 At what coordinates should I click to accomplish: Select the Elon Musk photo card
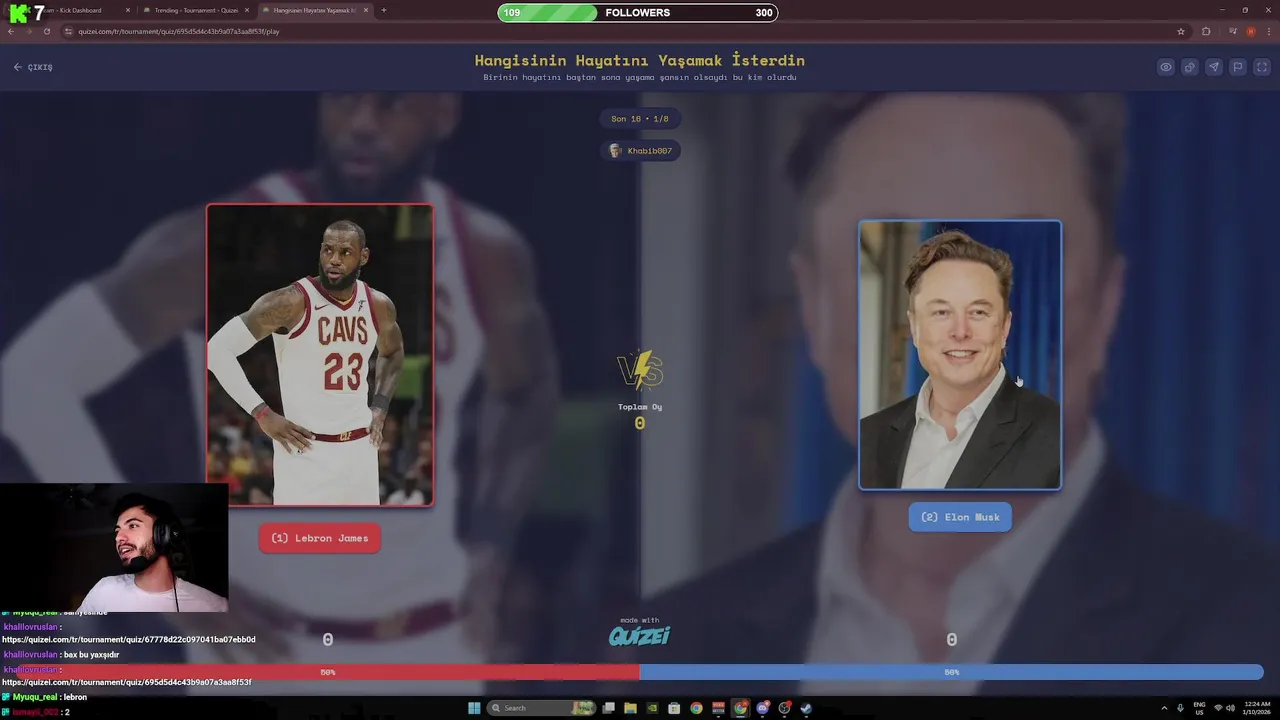click(960, 355)
